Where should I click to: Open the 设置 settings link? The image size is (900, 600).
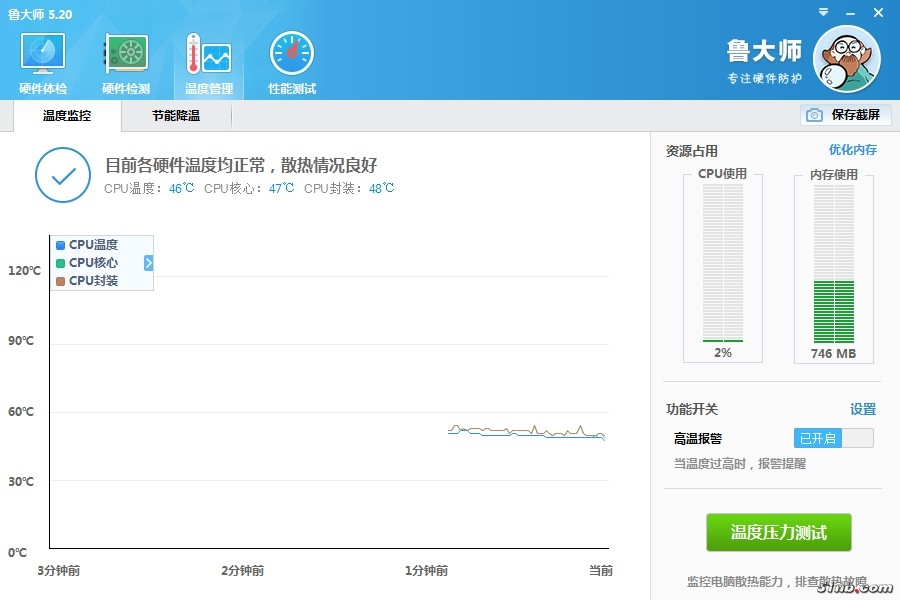[862, 409]
